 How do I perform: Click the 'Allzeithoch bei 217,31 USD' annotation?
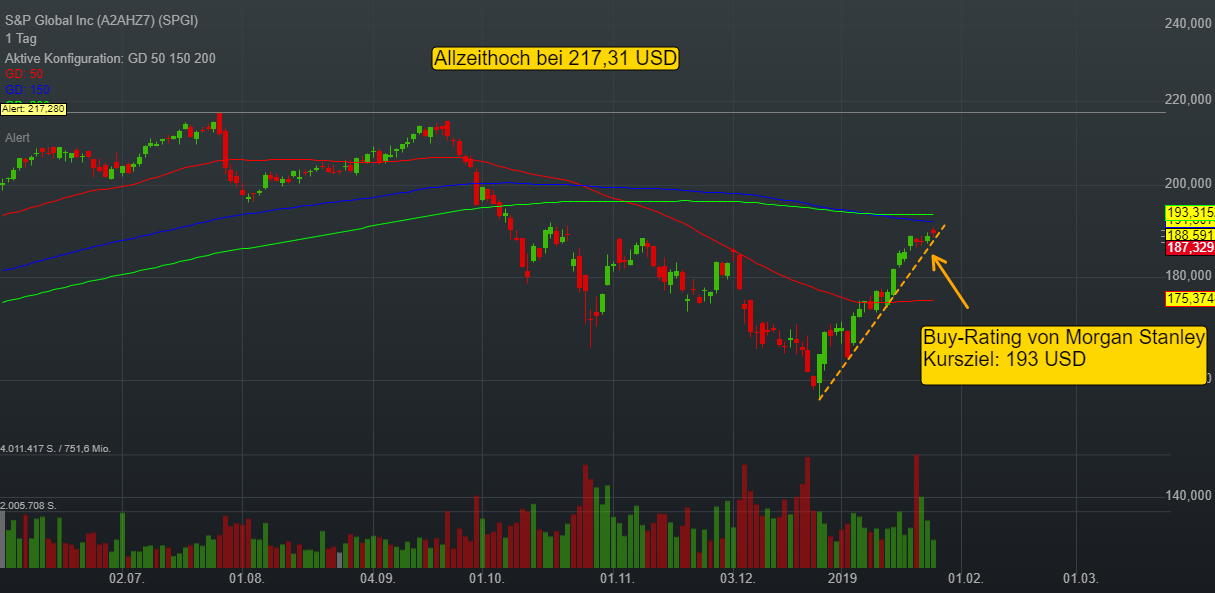point(556,59)
